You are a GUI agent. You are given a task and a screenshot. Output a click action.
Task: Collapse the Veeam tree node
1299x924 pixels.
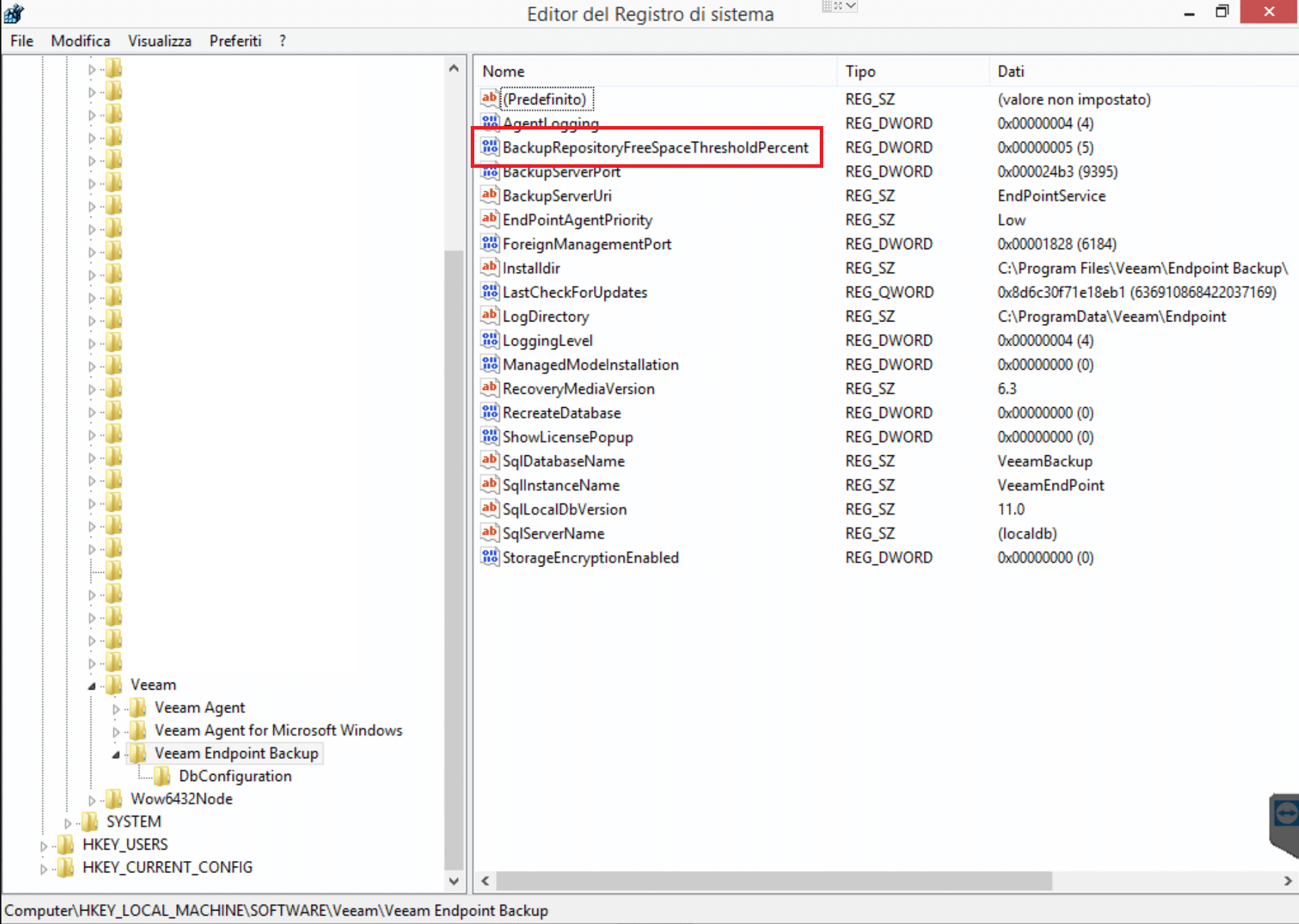pos(92,685)
